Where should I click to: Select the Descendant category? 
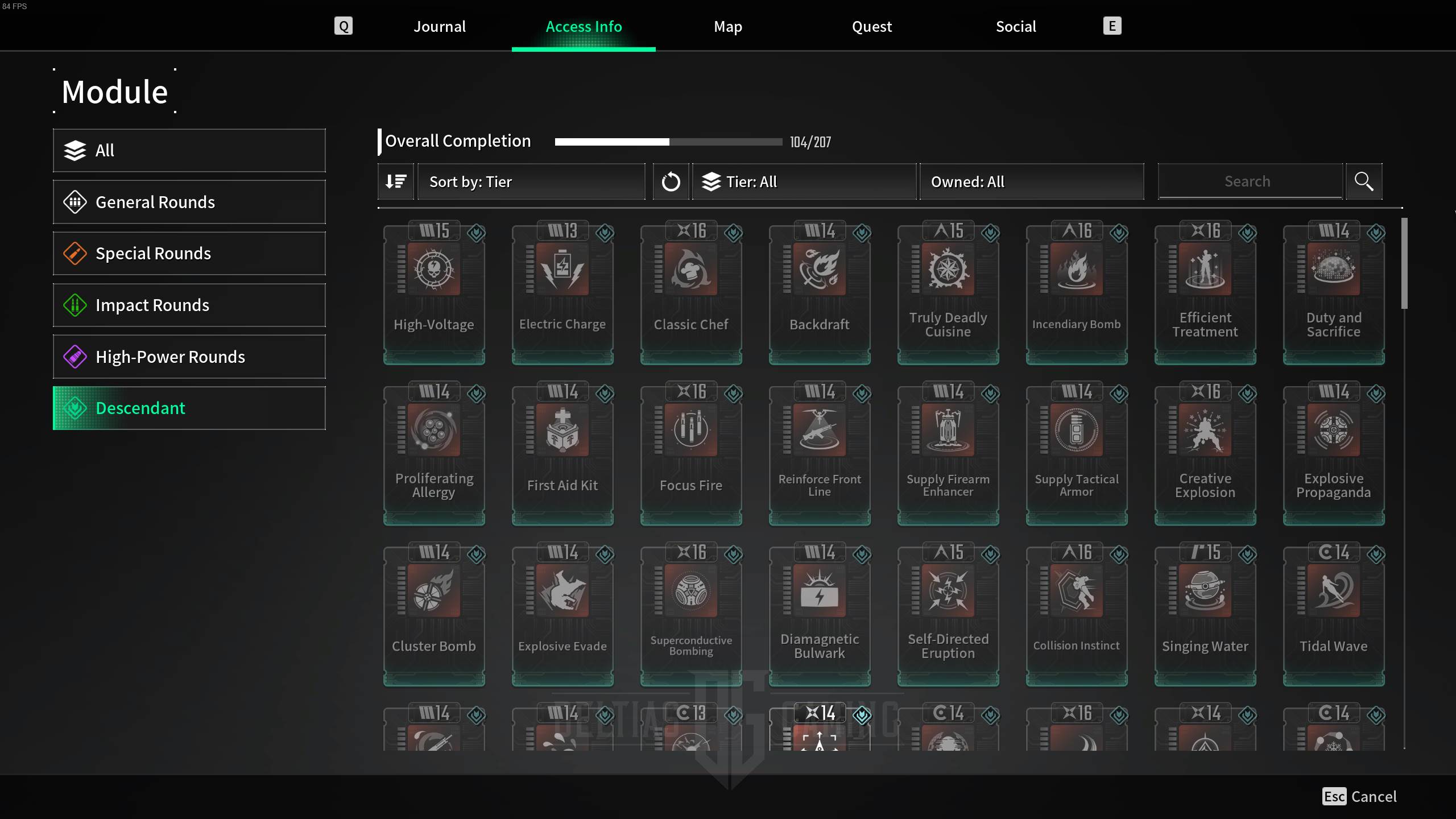click(189, 408)
